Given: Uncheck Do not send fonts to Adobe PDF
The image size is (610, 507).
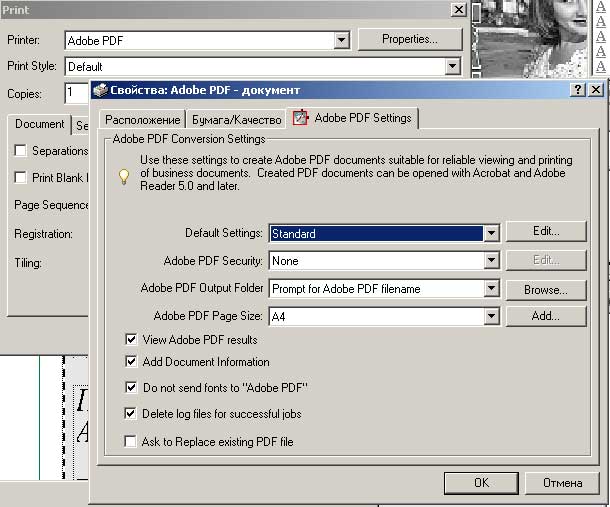Looking at the screenshot, I should (131, 388).
